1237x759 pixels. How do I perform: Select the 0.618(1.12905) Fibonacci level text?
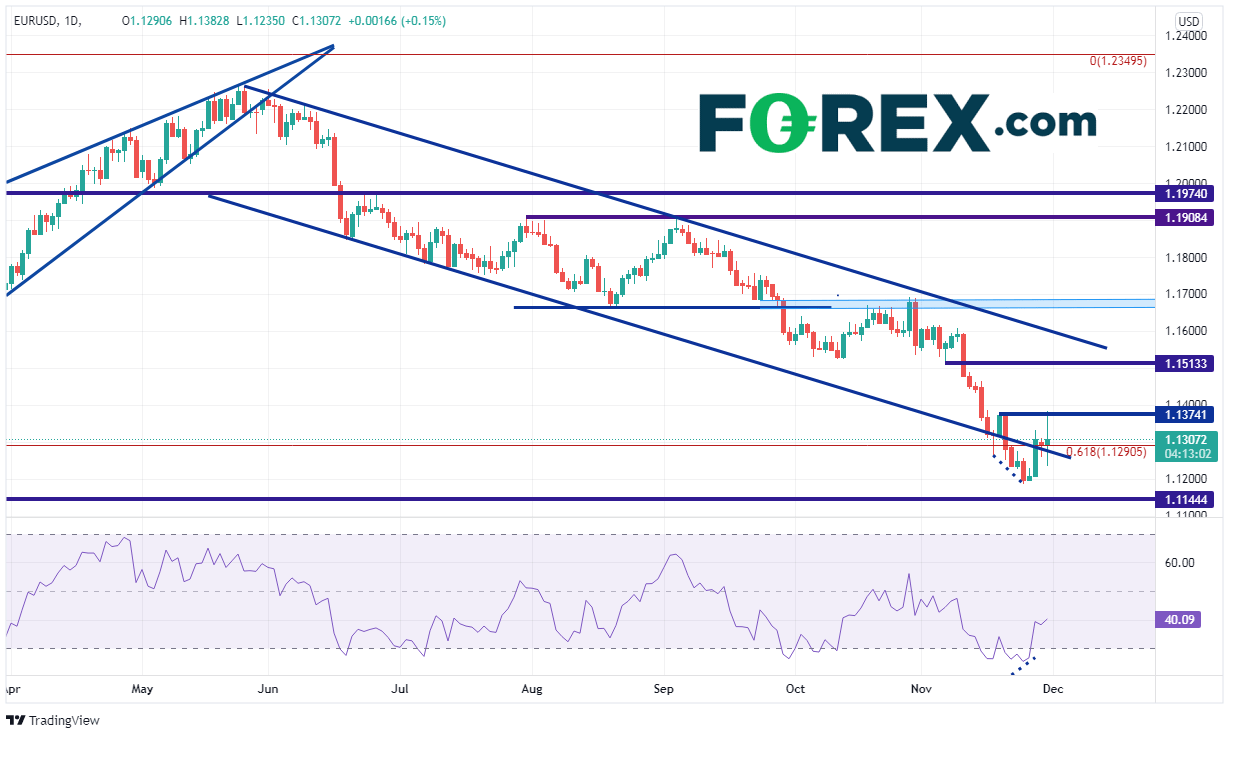[1105, 452]
